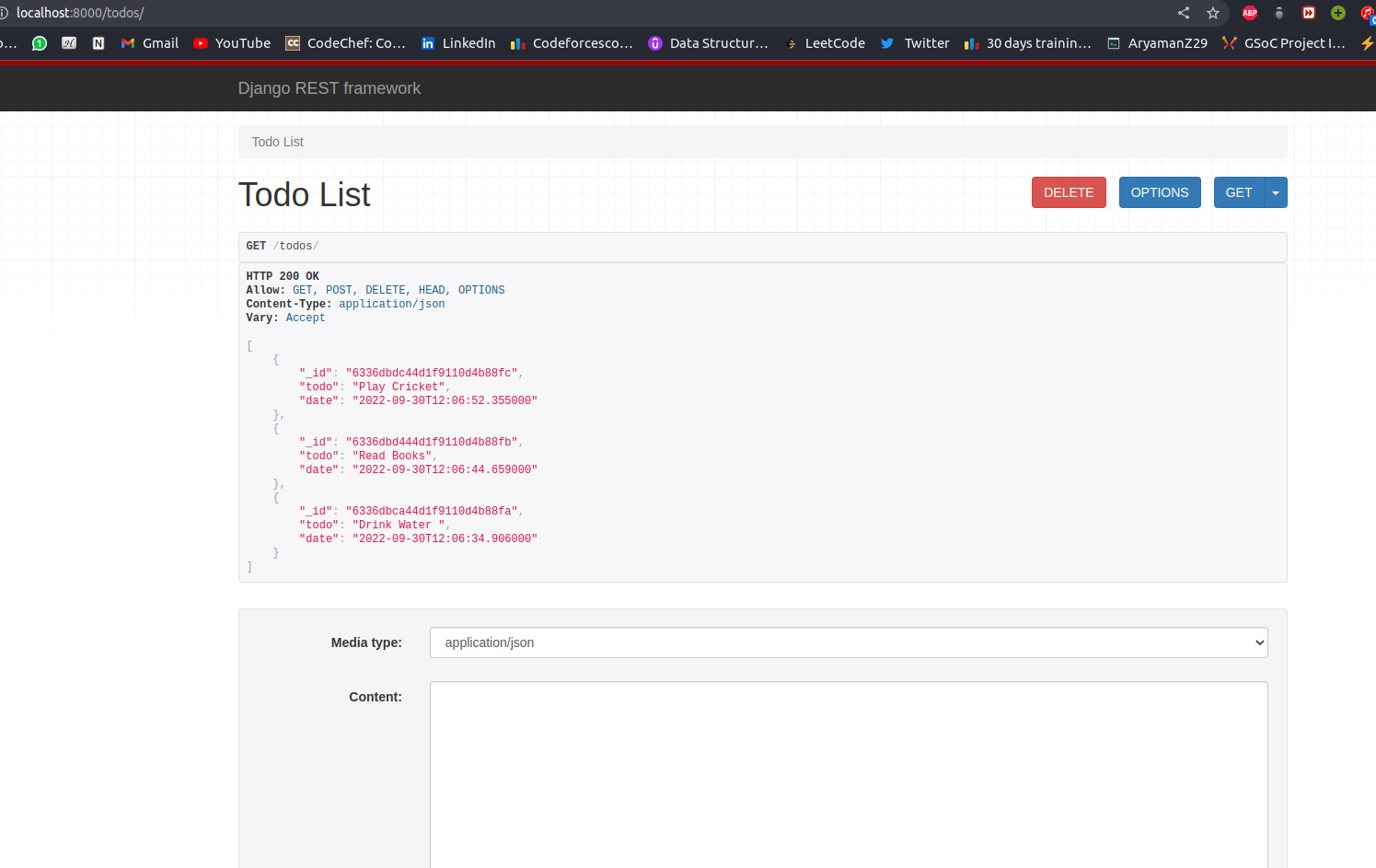Expand the GET format dropdown caret
The height and width of the screenshot is (868, 1376).
pyautogui.click(x=1276, y=192)
